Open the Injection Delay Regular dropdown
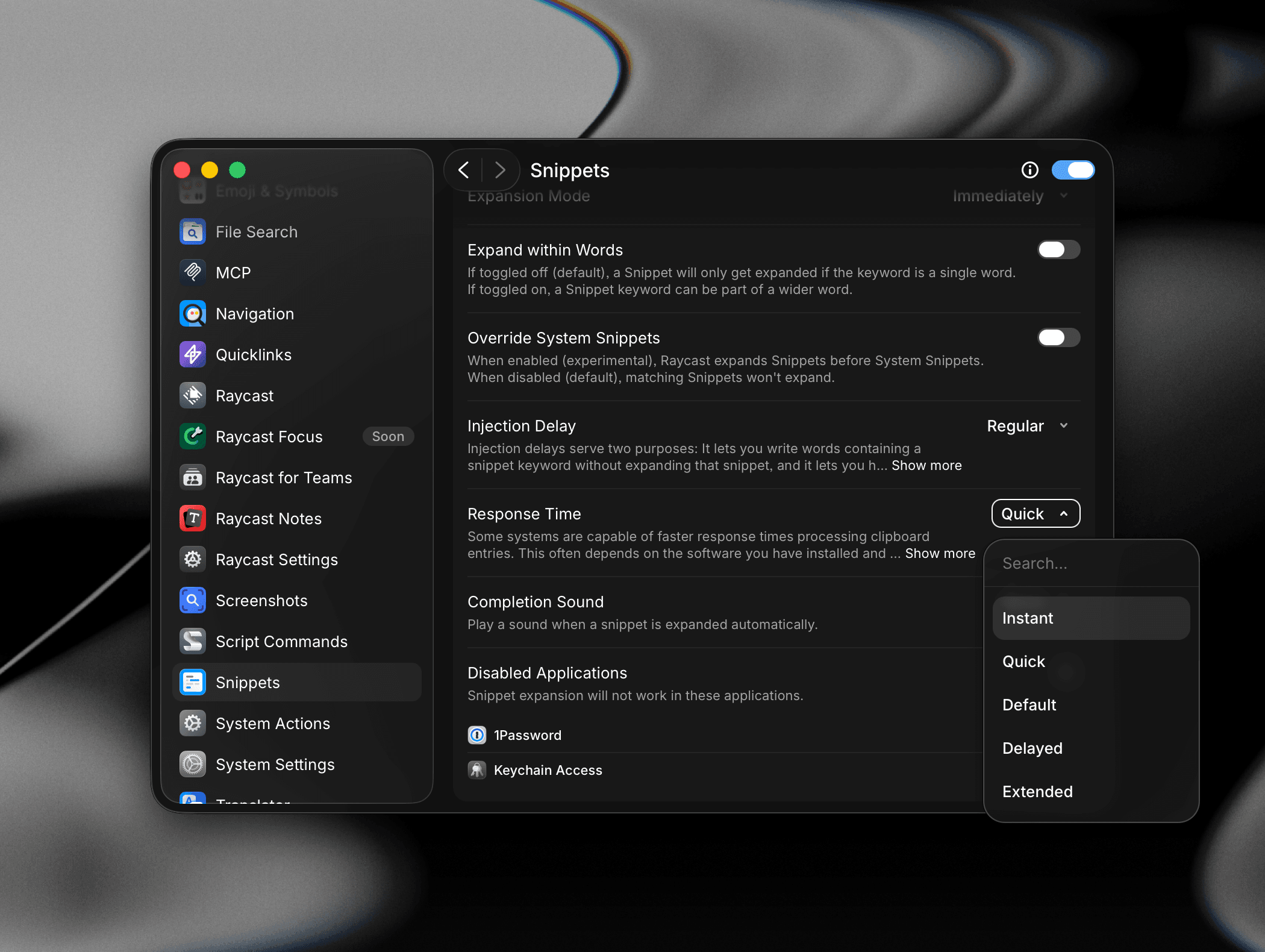This screenshot has height=952, width=1265. point(1028,426)
